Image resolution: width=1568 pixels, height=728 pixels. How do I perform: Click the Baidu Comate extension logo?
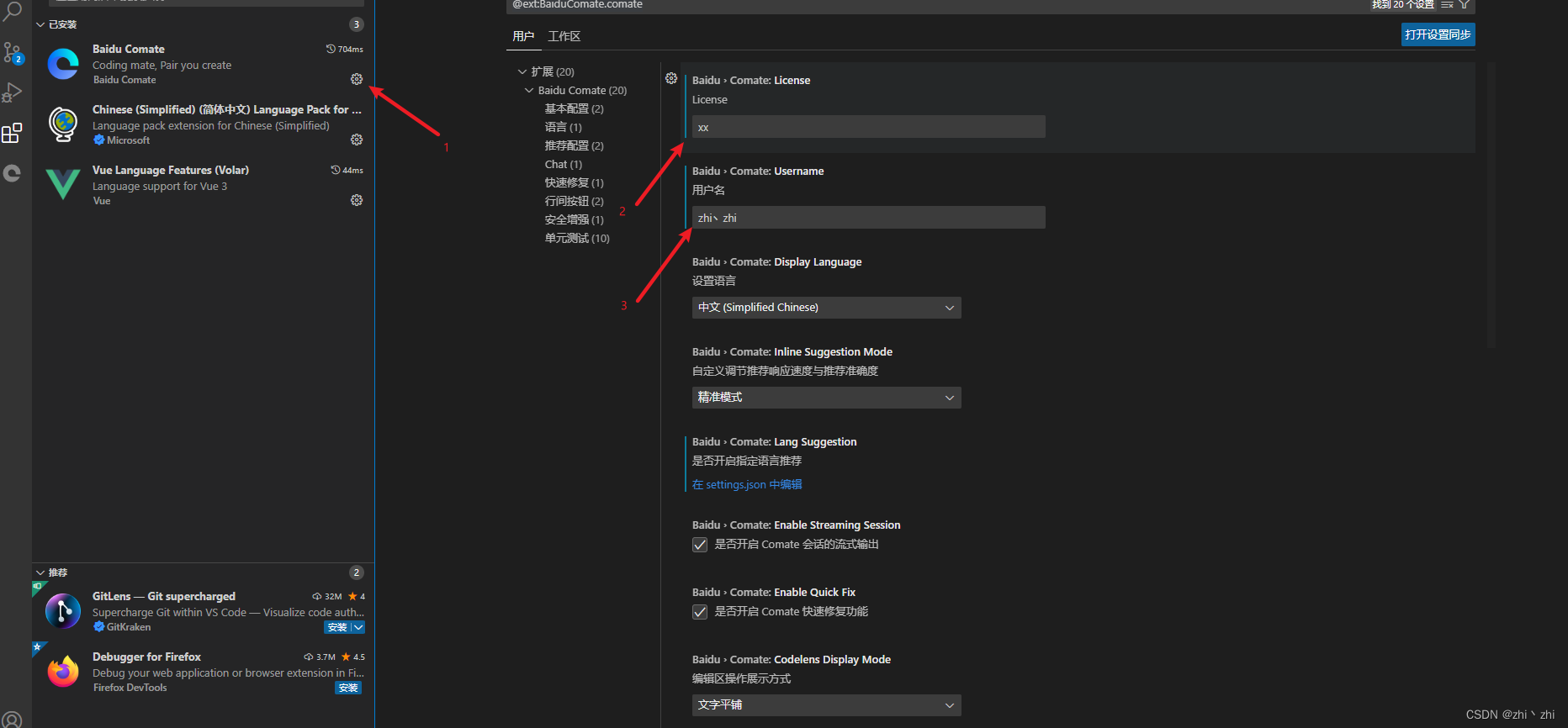pos(63,64)
